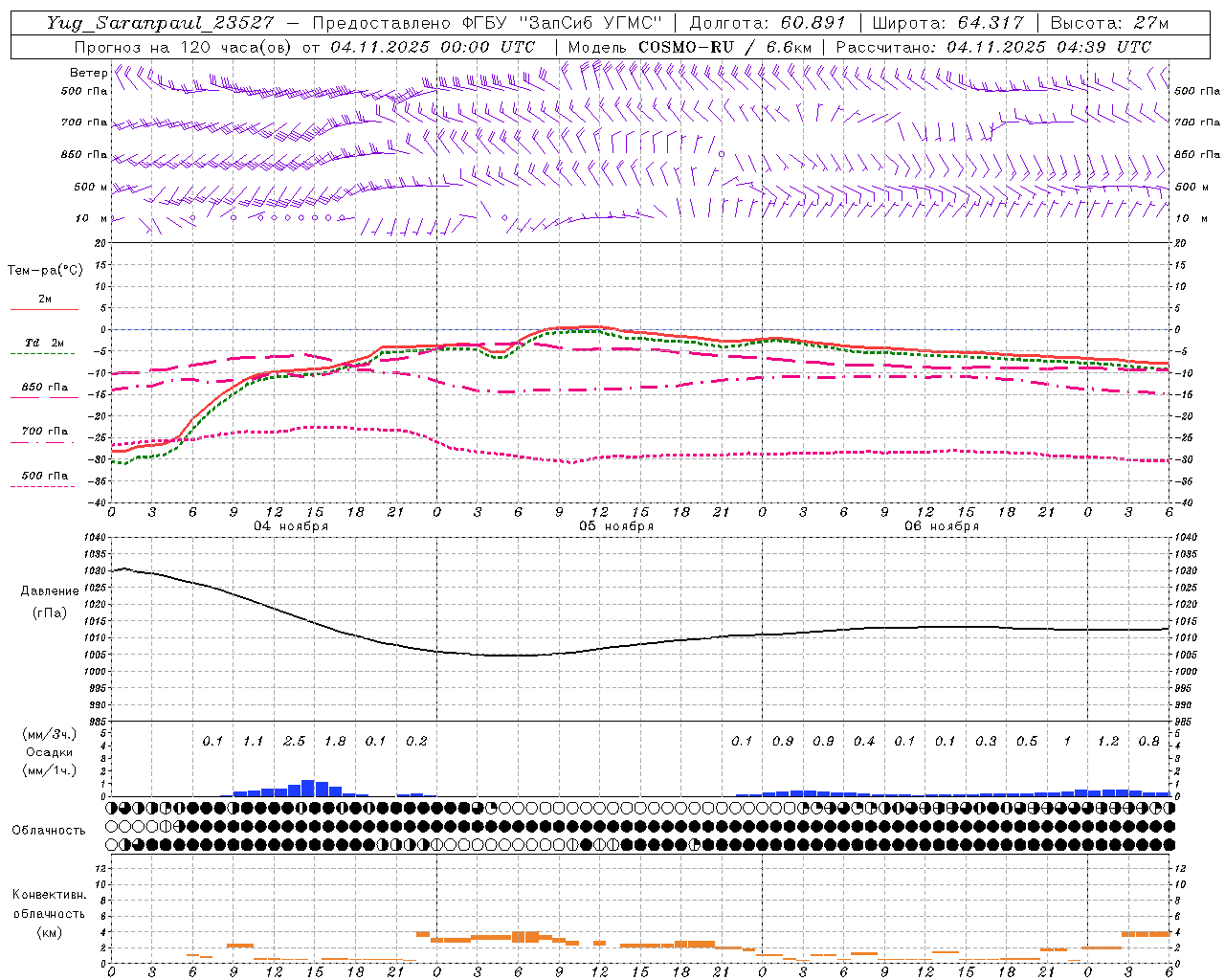
Task: Click the Рассчитано: 04.11.2025 04:39 UTC timestamp
Action: point(993,47)
